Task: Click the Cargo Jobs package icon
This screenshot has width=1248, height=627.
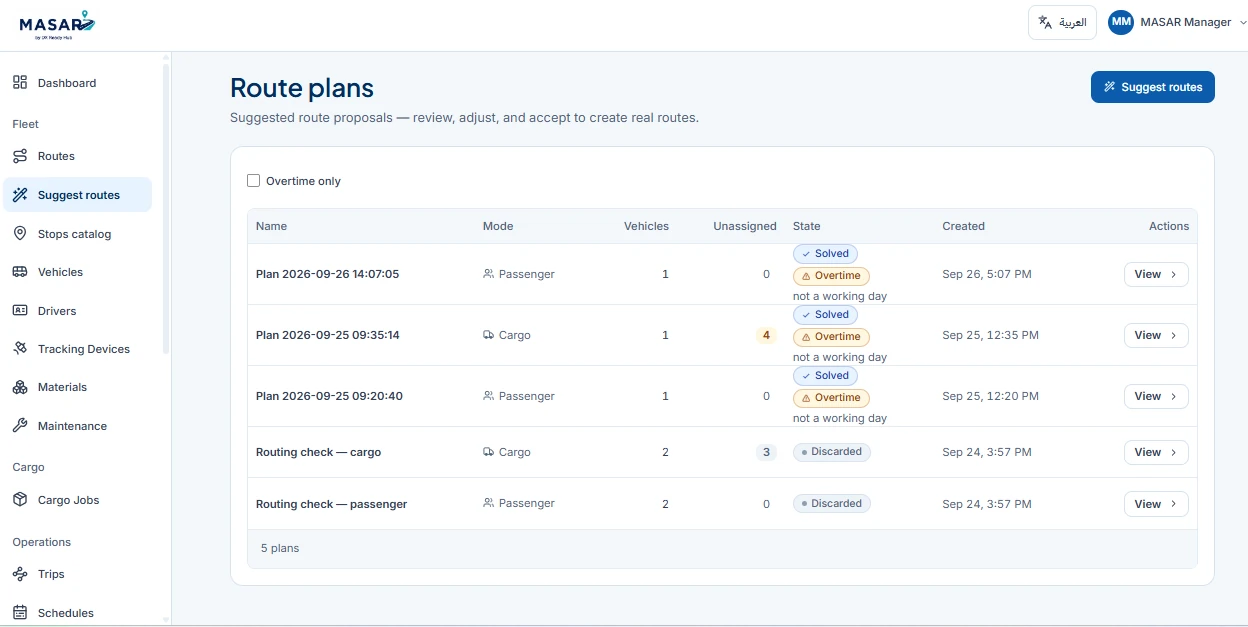Action: [x=20, y=500]
